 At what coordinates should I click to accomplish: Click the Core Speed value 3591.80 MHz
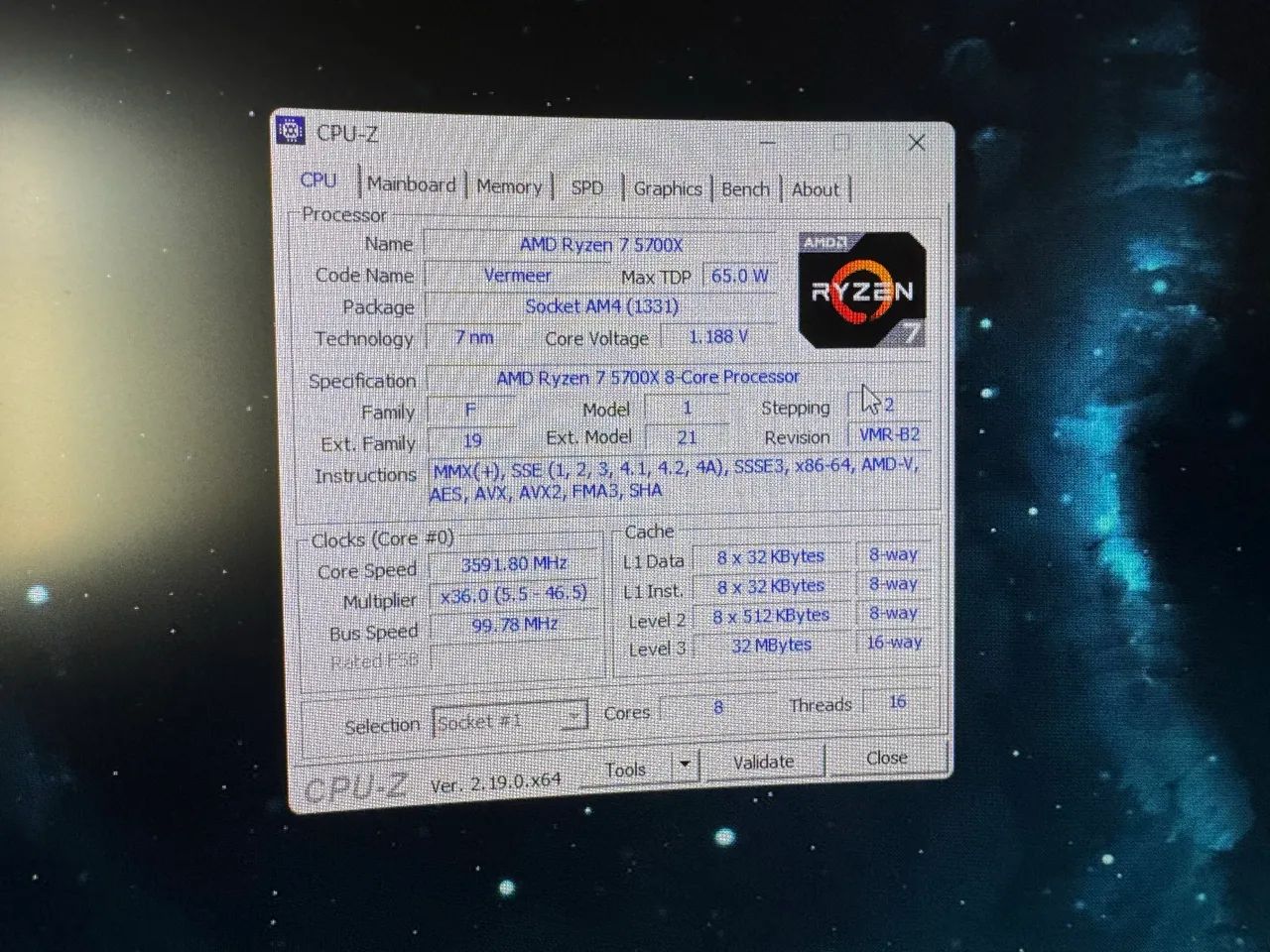(x=514, y=564)
